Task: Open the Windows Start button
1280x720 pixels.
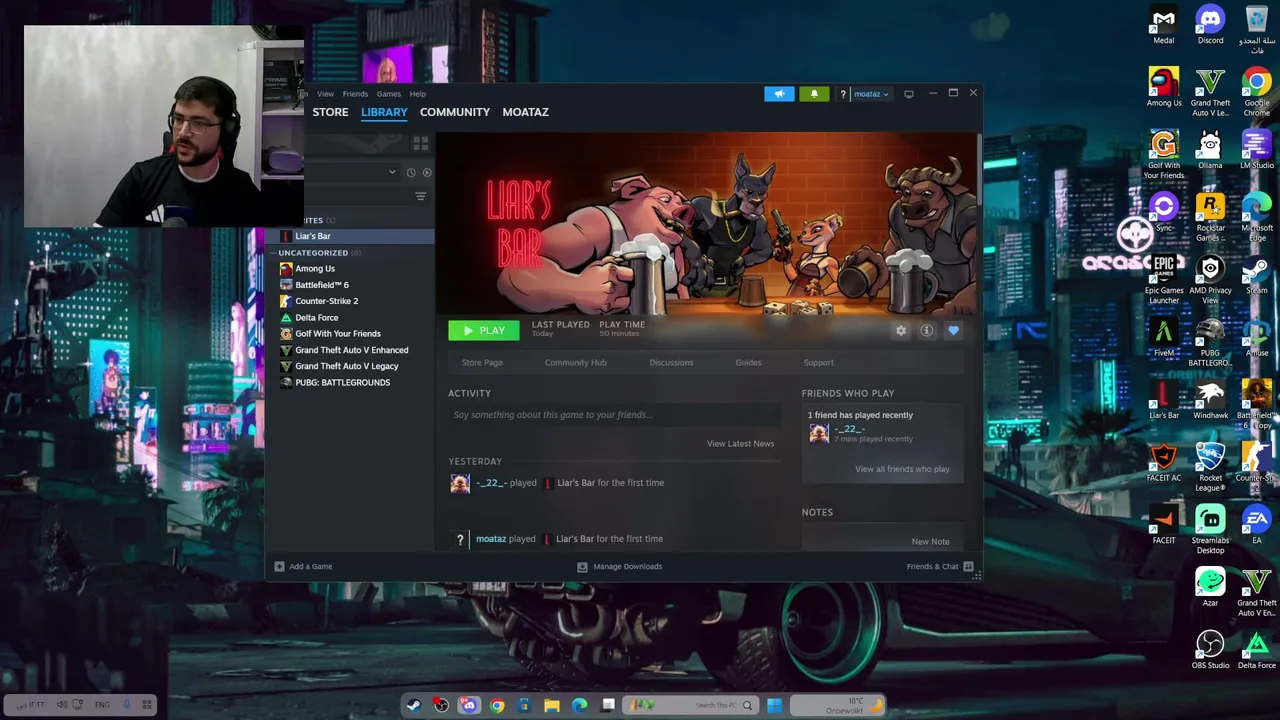Action: pos(774,706)
